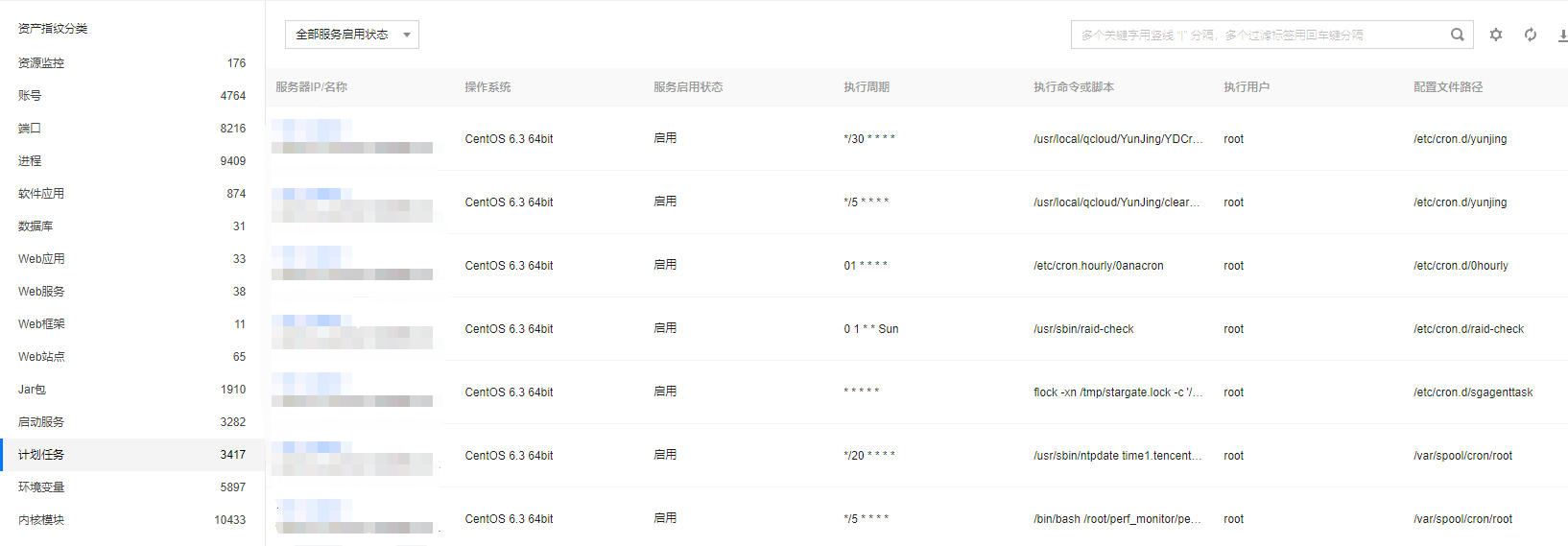Viewport: 1568px width, 546px height.
Task: Select 计划任务 sidebar item
Action: [41, 455]
